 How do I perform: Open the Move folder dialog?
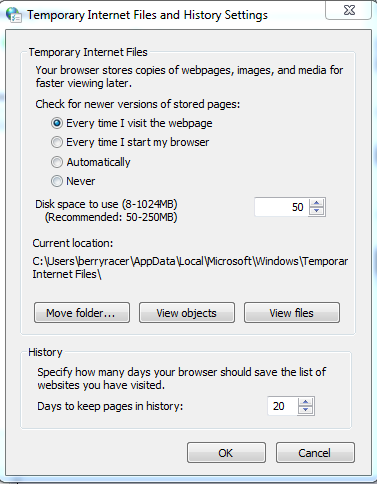tap(82, 313)
